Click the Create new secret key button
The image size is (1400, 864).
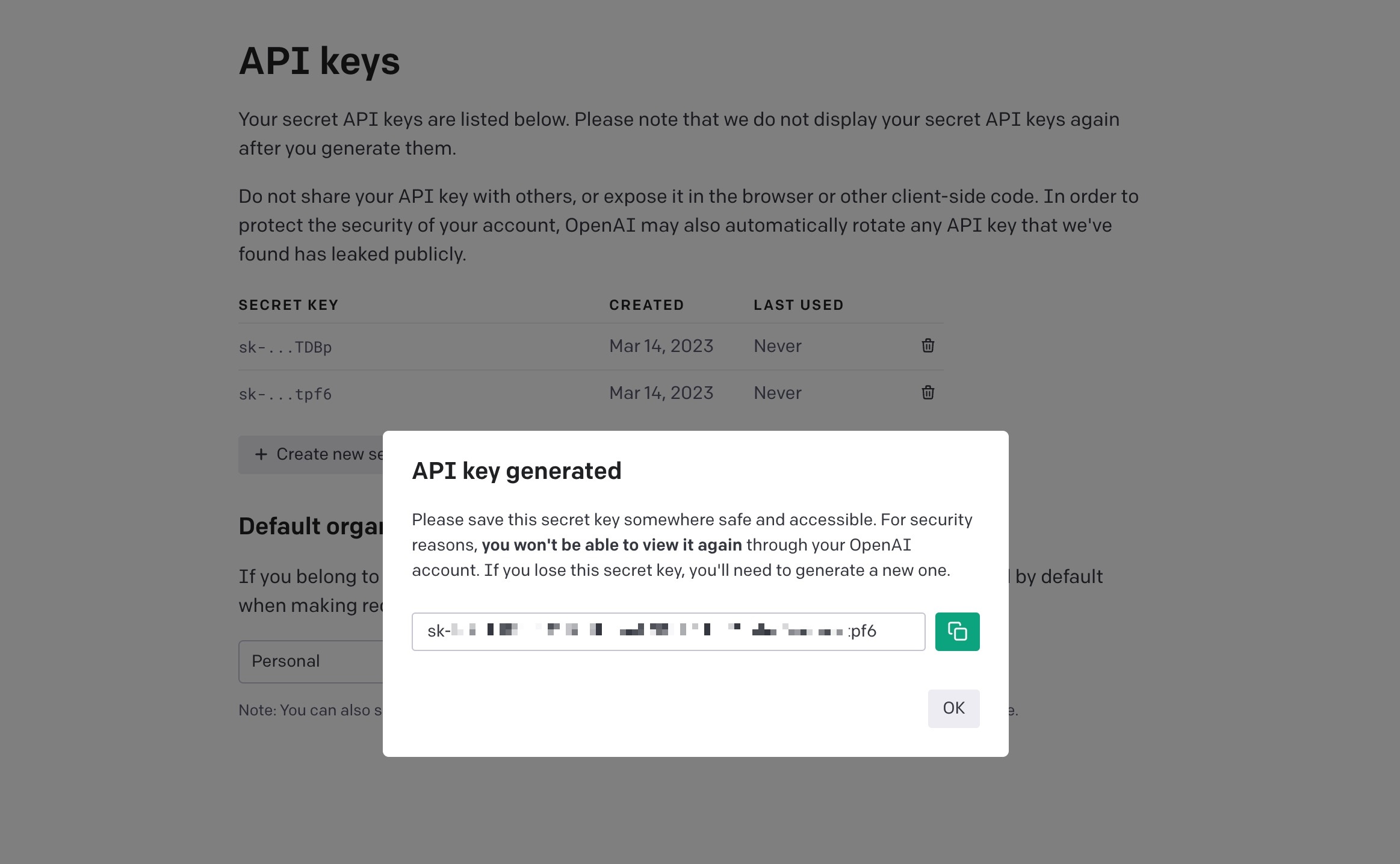(x=319, y=454)
